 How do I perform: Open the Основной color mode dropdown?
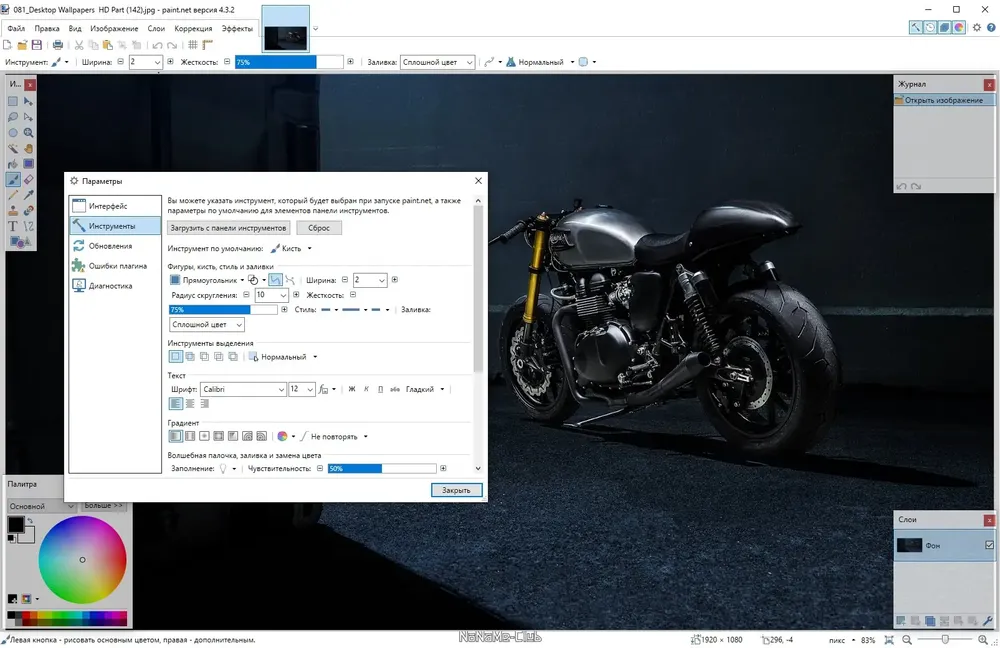click(x=41, y=506)
